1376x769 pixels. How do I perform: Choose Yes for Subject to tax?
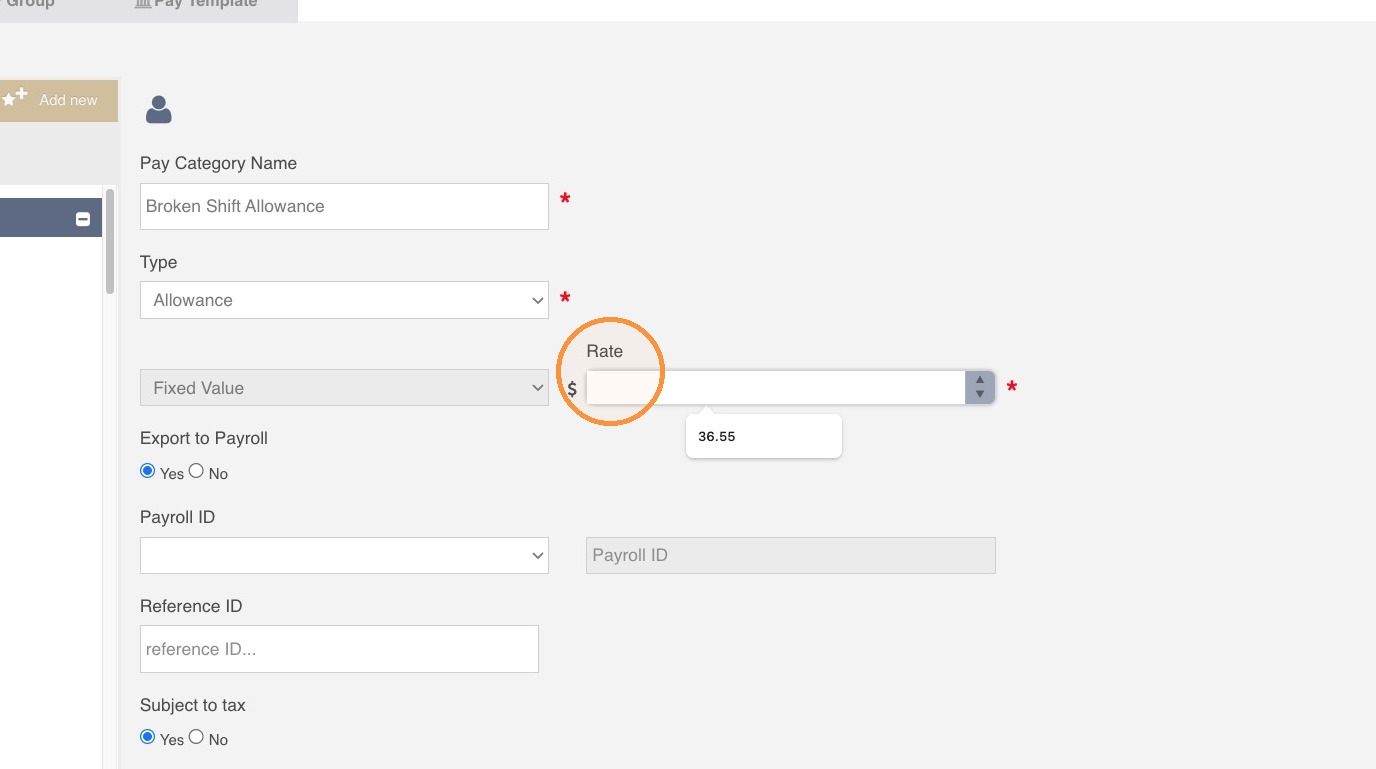[148, 737]
